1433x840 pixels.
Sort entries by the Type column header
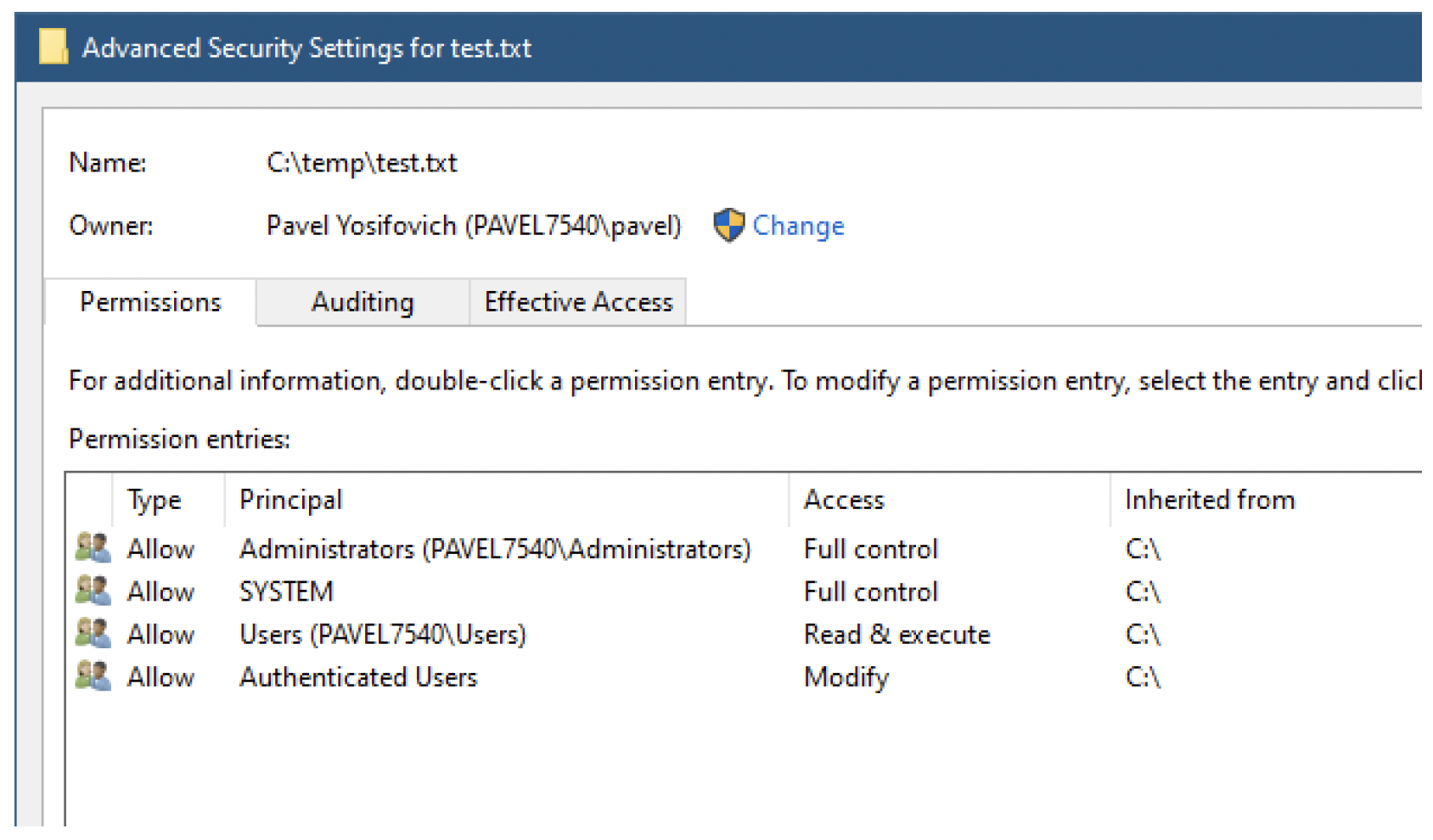click(168, 500)
